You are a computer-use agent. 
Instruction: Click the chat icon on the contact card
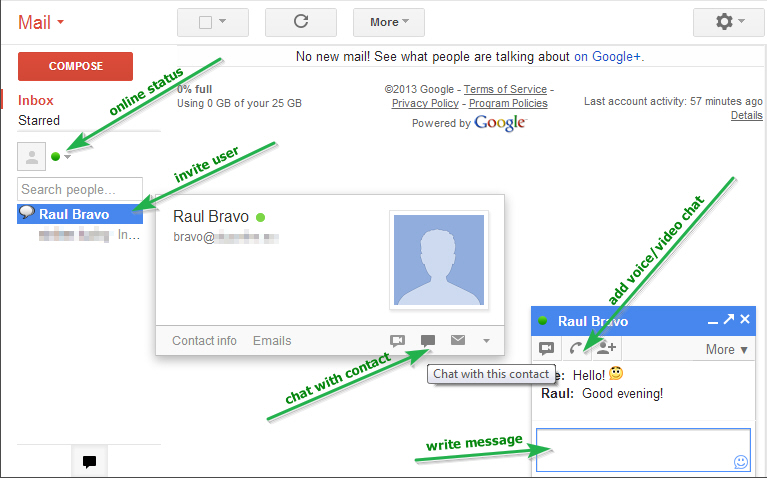tap(428, 340)
